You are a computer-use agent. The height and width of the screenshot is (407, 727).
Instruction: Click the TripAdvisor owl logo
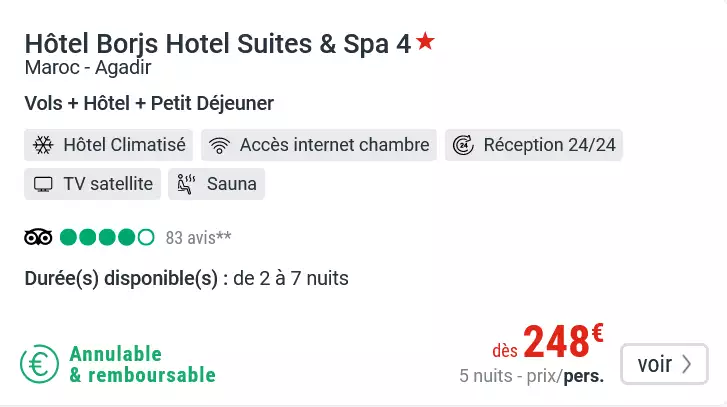tap(38, 237)
